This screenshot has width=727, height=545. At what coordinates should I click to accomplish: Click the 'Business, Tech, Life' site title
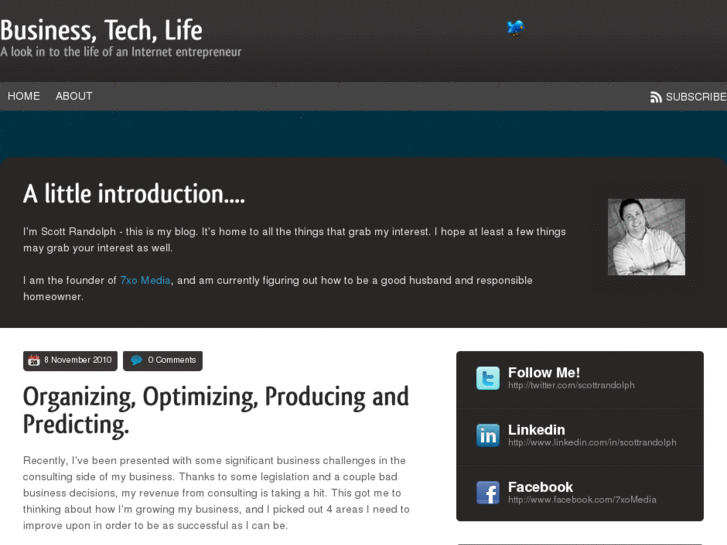point(101,29)
